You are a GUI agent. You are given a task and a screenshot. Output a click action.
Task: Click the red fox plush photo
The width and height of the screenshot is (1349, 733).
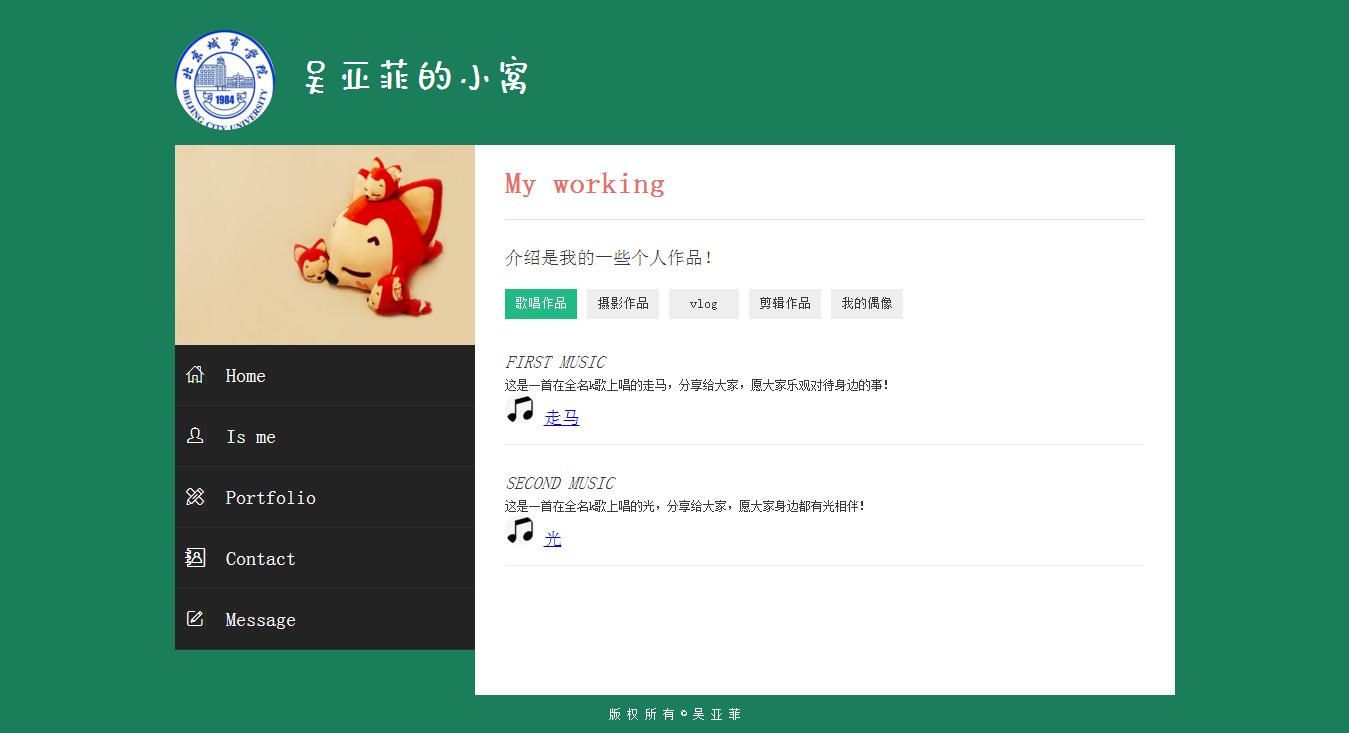[x=325, y=245]
